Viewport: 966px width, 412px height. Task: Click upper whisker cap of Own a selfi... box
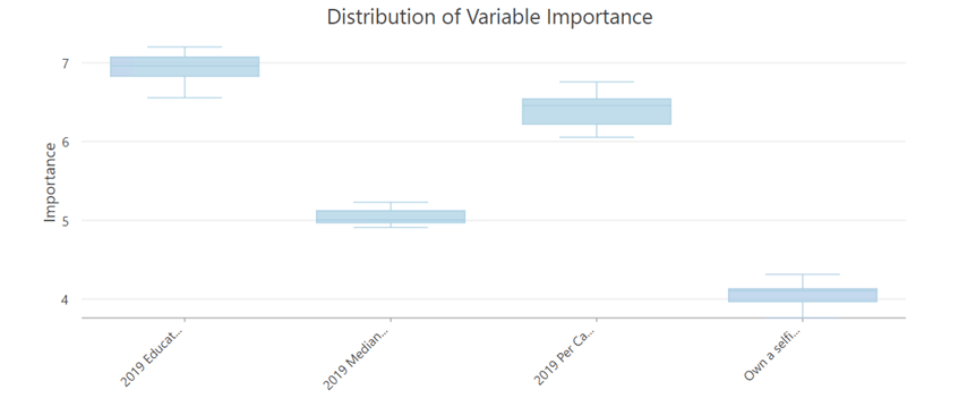(802, 274)
